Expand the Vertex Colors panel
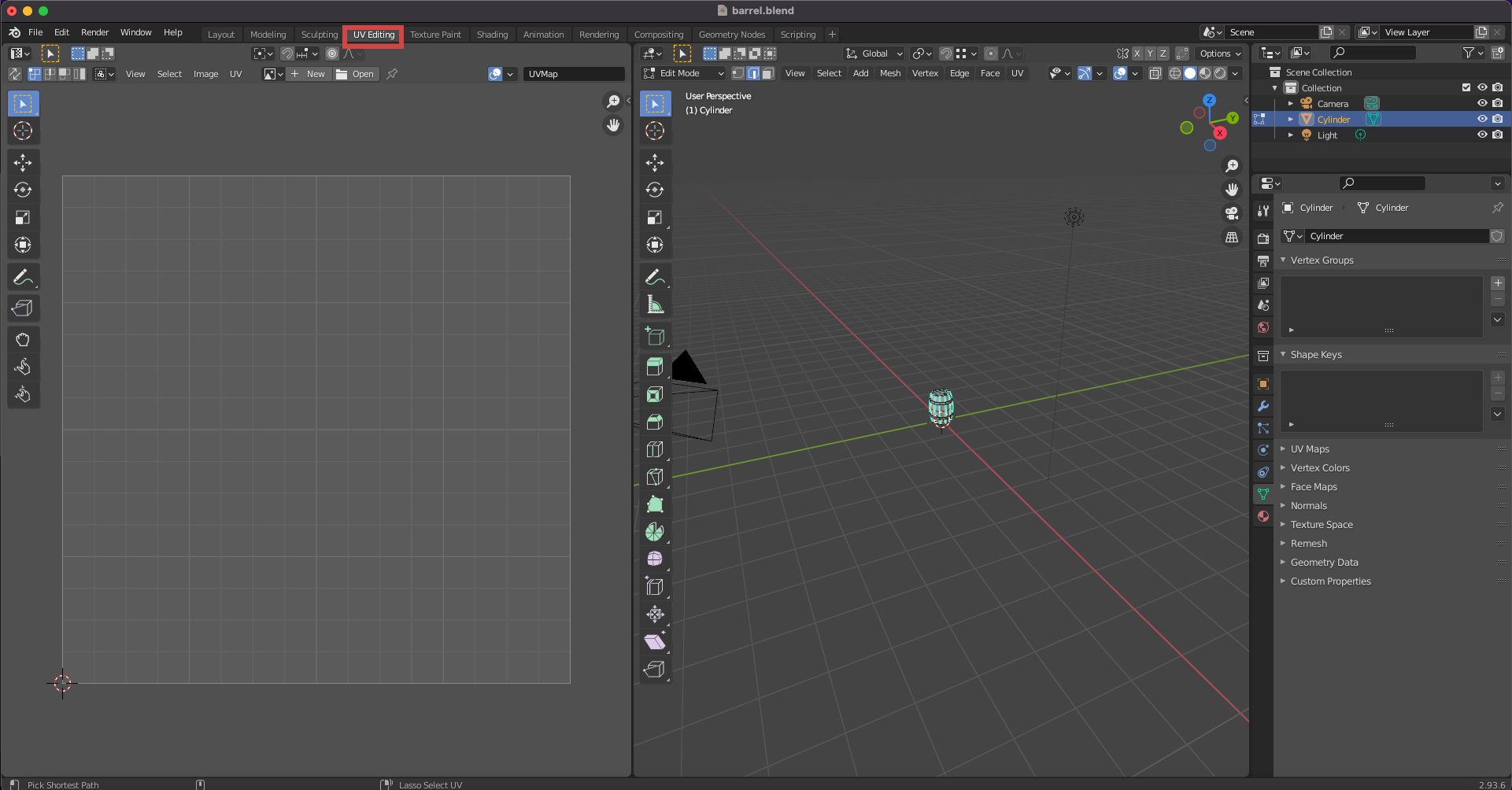Image resolution: width=1512 pixels, height=790 pixels. tap(1319, 467)
